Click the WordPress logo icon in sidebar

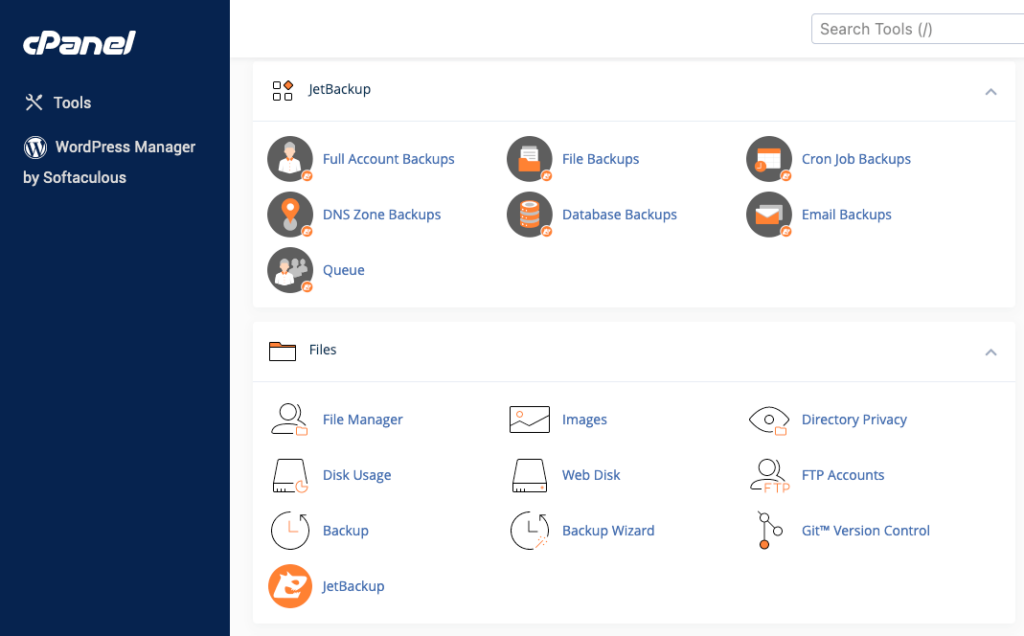(x=35, y=147)
